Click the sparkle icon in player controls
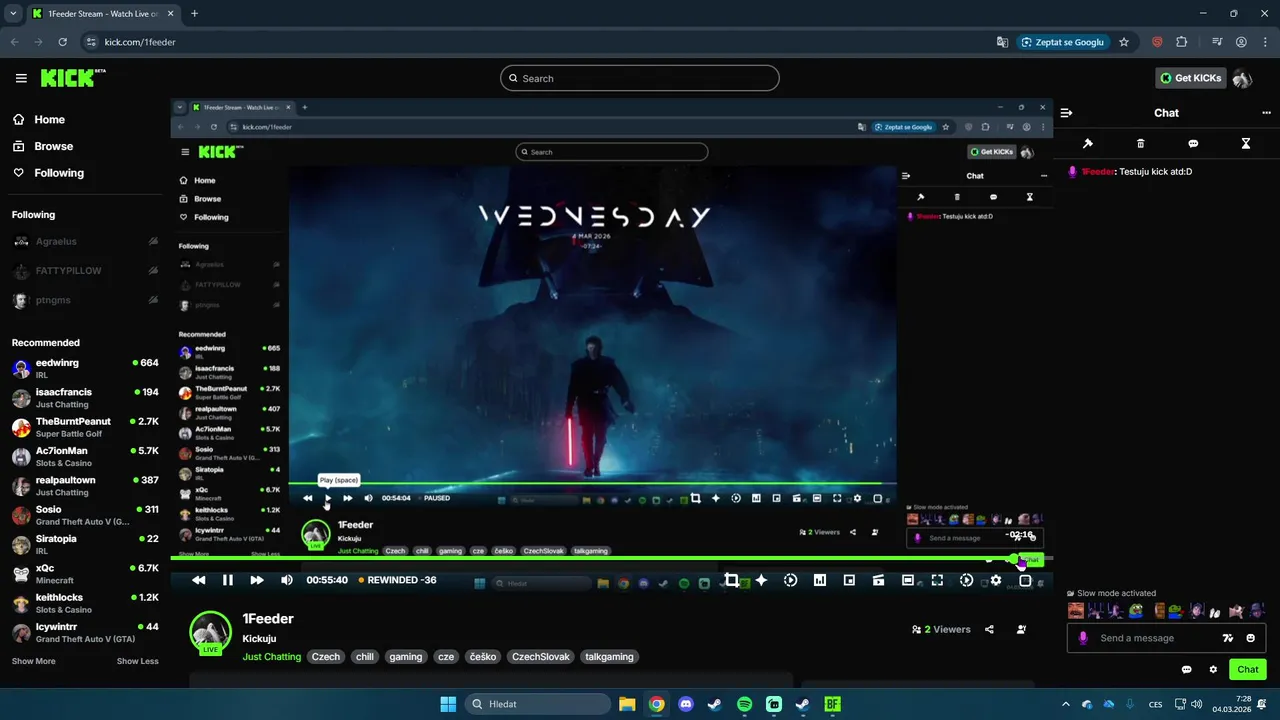Viewport: 1280px width, 720px height. pyautogui.click(x=761, y=580)
